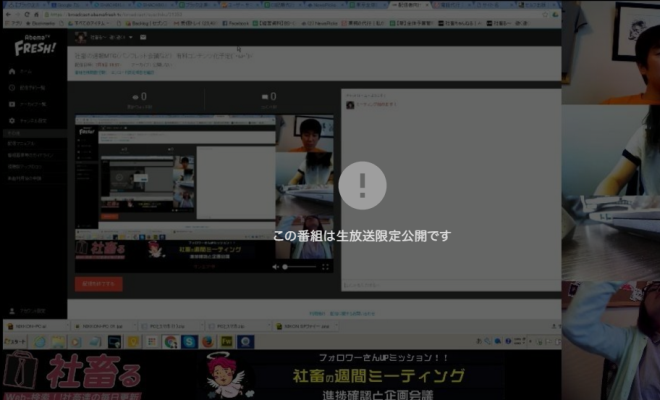Image resolution: width=660 pixels, height=400 pixels.
Task: Click the viewer count eye icon
Action: pyautogui.click(x=135, y=97)
